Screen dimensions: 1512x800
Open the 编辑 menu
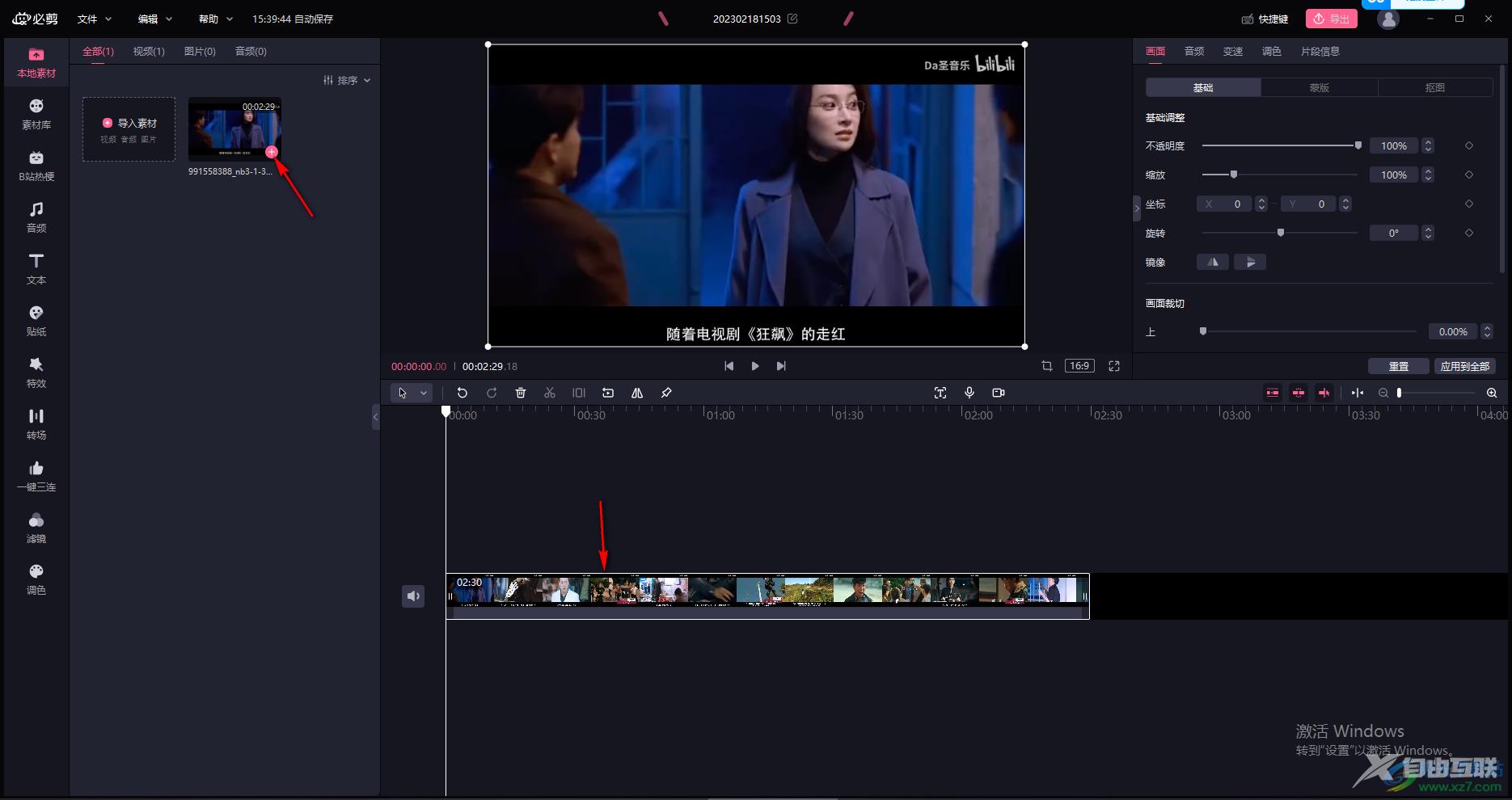point(155,19)
